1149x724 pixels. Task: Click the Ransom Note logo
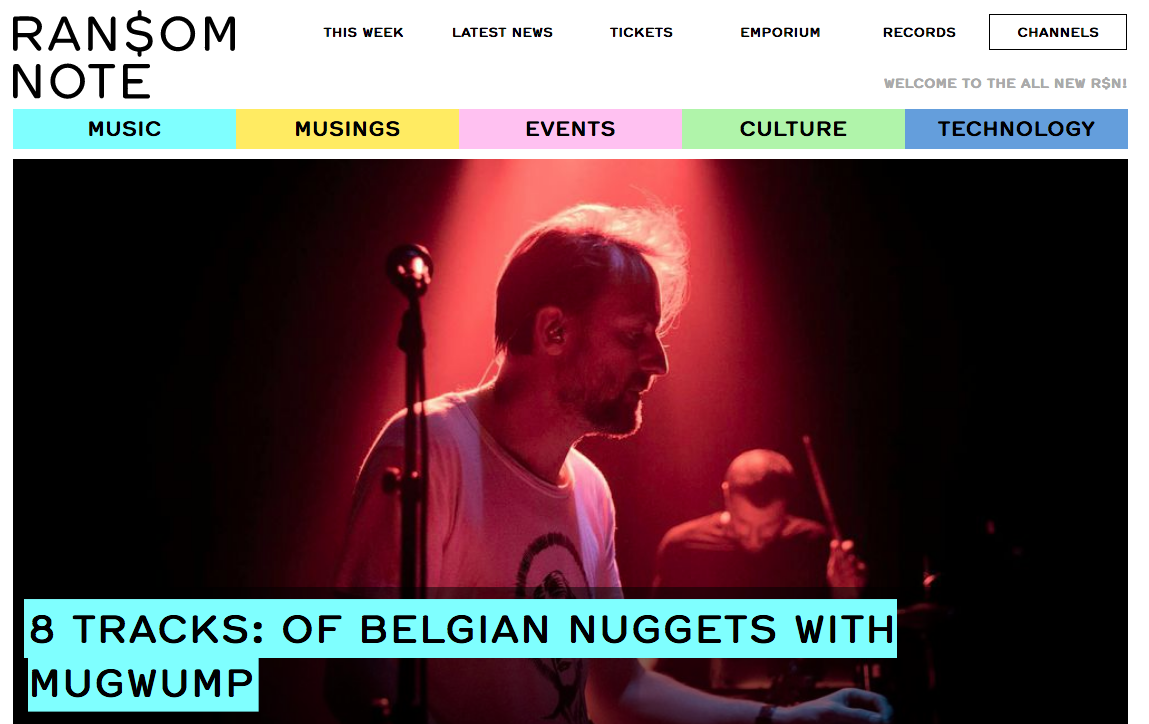click(125, 56)
